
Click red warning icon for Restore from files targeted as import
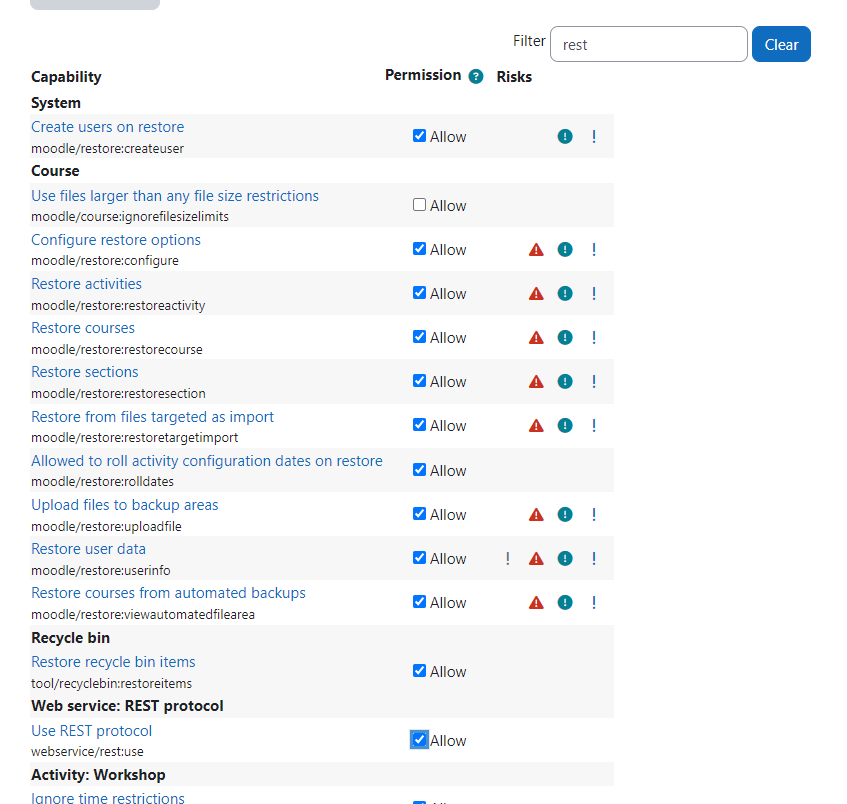pyautogui.click(x=536, y=426)
